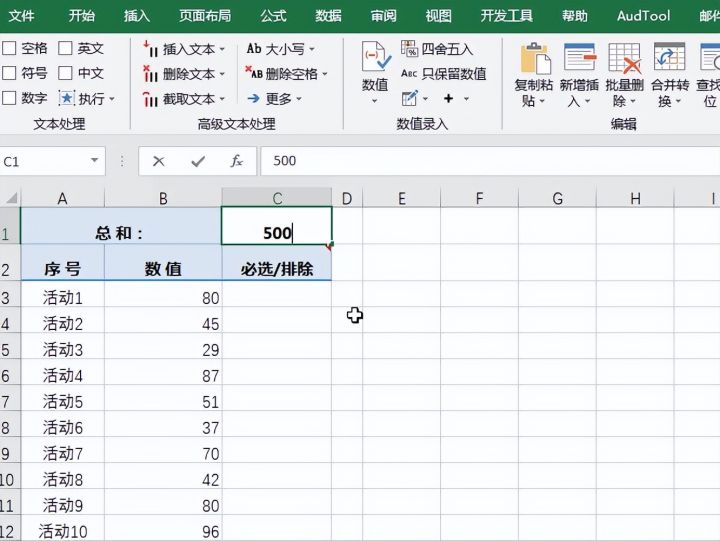Click the select-all corner triangle
Image resolution: width=720 pixels, height=541 pixels.
[x=11, y=198]
